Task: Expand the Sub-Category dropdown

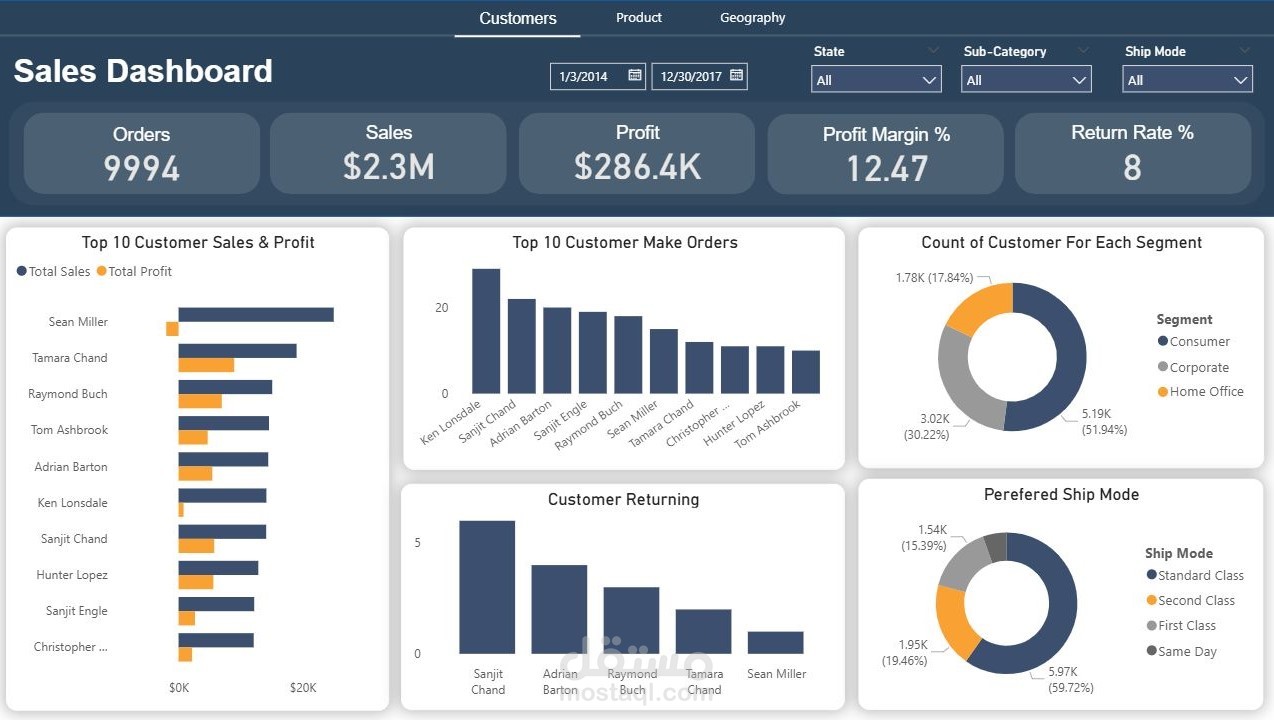Action: (1026, 80)
